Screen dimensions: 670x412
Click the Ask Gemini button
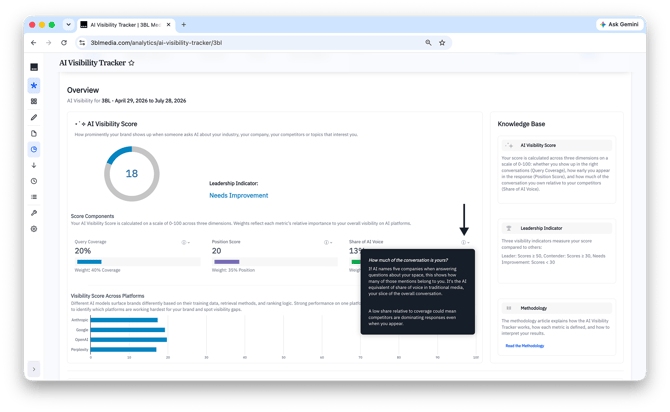point(620,24)
